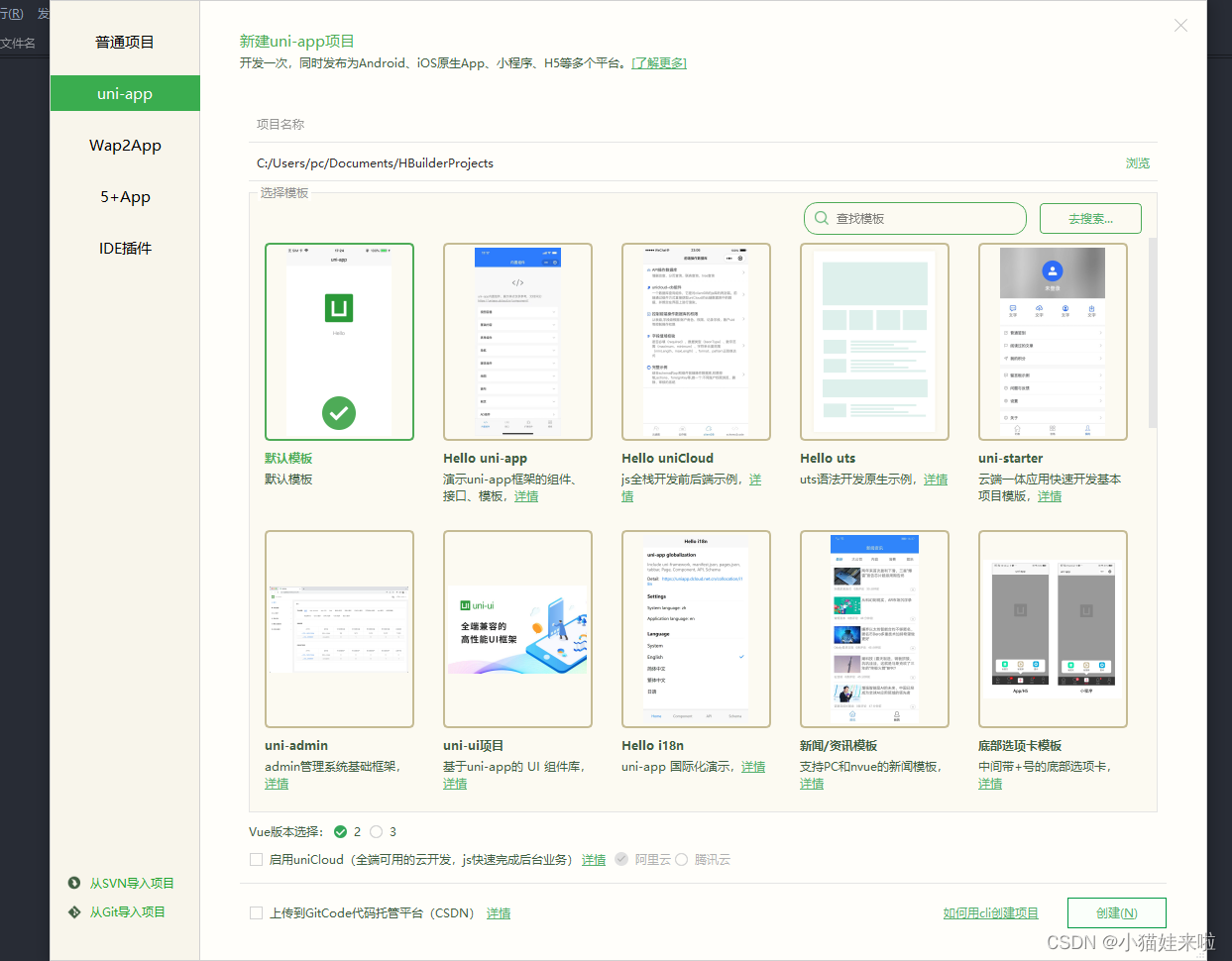Select the uni-admin template thumbnail
The image size is (1232, 961).
click(x=339, y=629)
